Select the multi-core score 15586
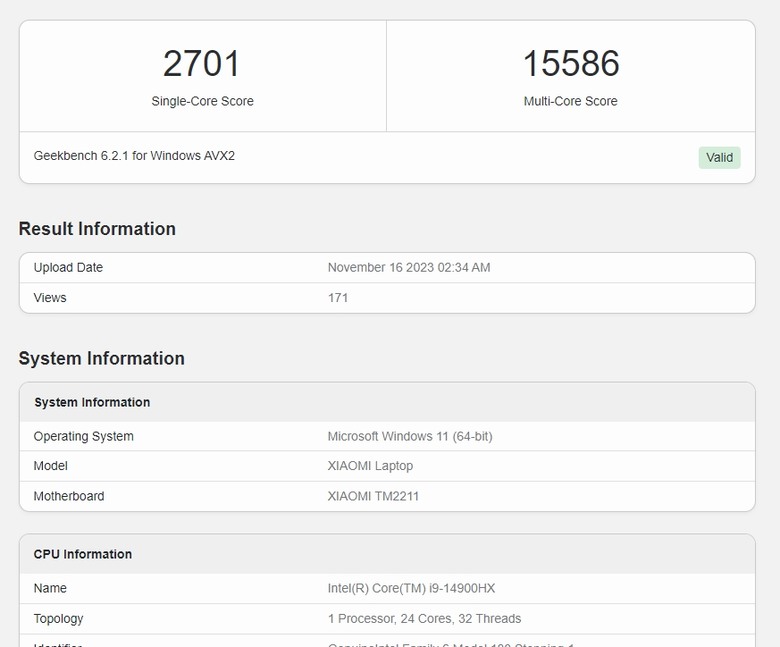This screenshot has height=647, width=780. pyautogui.click(x=571, y=63)
